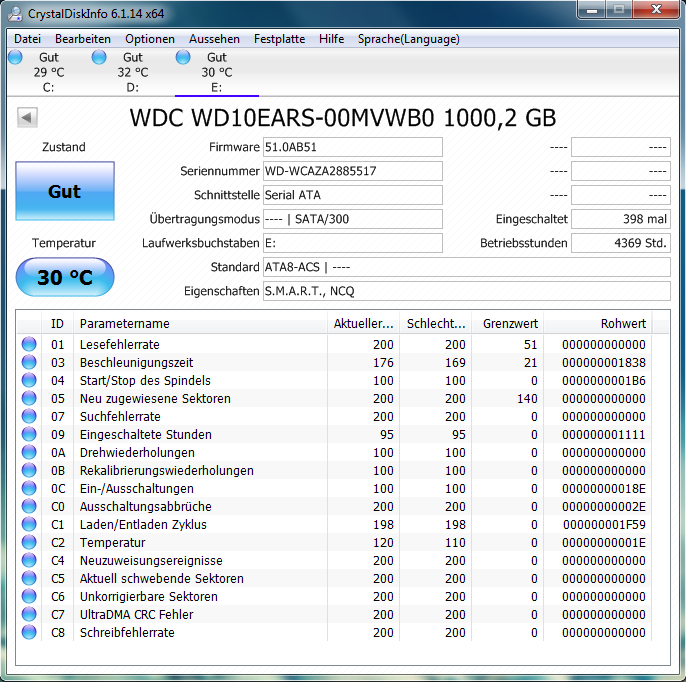Open the Sprache(Language) menu
The width and height of the screenshot is (686, 682).
tap(409, 39)
